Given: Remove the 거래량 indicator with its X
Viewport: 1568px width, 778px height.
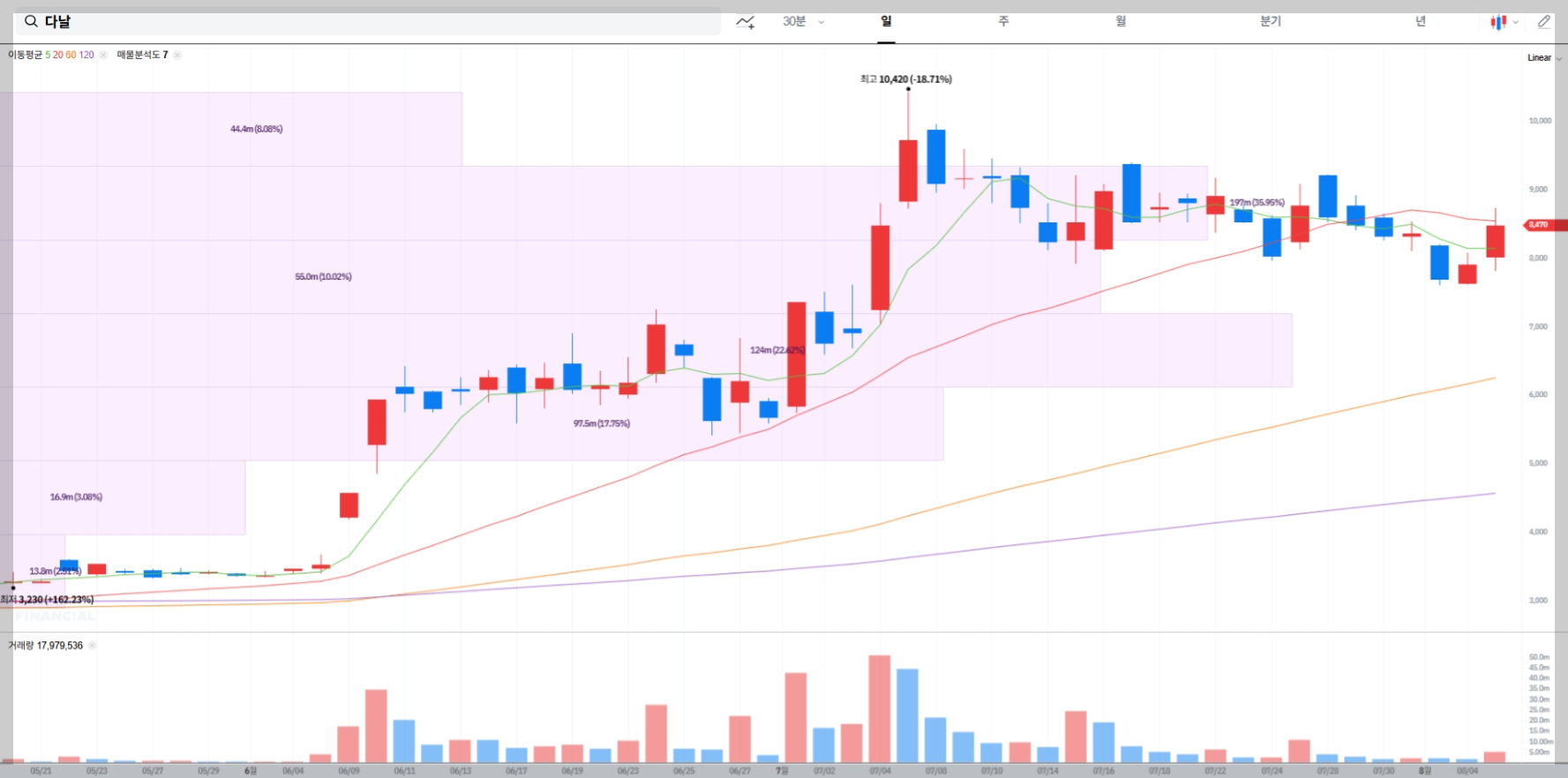Looking at the screenshot, I should coord(93,646).
